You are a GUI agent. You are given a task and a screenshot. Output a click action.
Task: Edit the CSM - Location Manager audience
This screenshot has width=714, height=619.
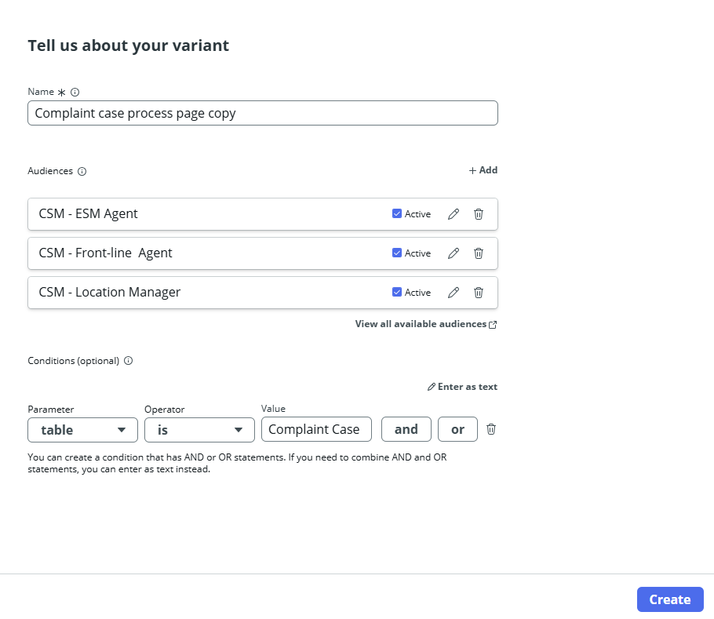[454, 292]
